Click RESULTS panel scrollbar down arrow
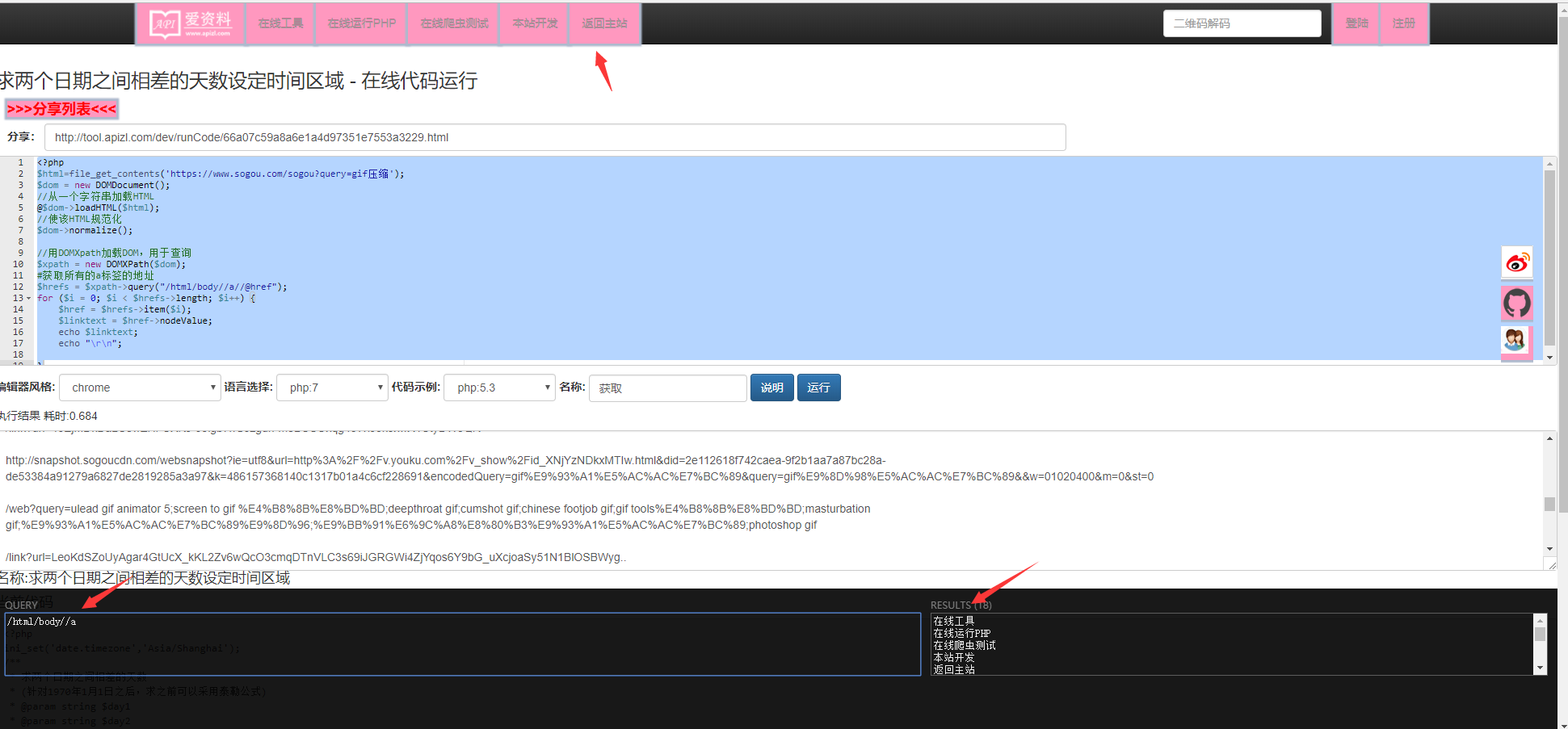The width and height of the screenshot is (1568, 729). [x=1540, y=668]
